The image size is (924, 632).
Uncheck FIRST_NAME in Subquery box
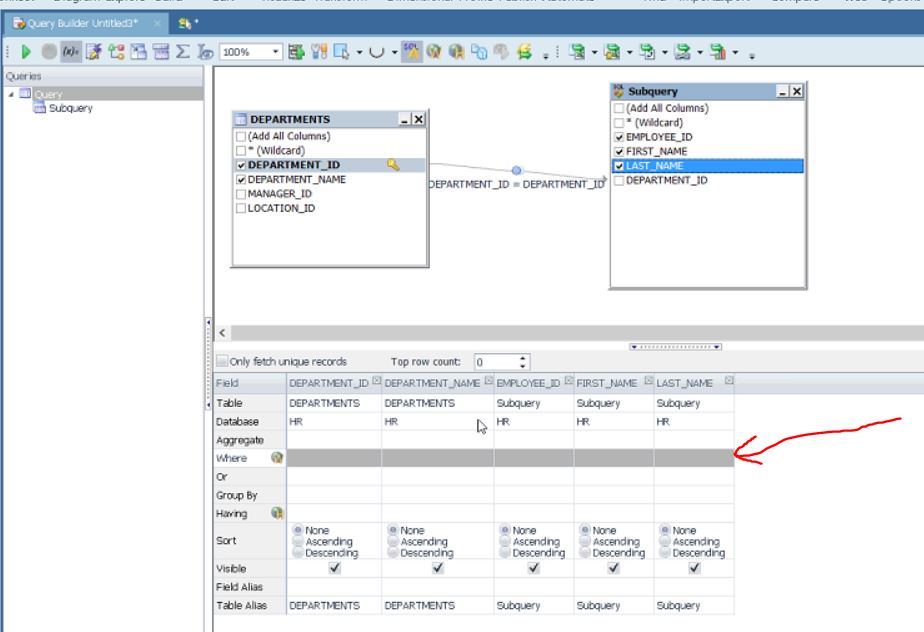click(x=619, y=152)
